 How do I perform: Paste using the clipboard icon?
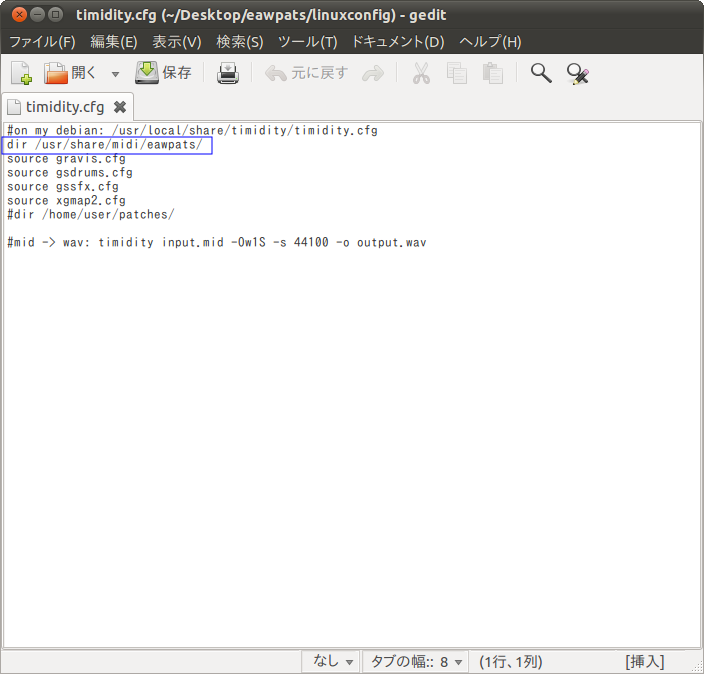(x=493, y=73)
